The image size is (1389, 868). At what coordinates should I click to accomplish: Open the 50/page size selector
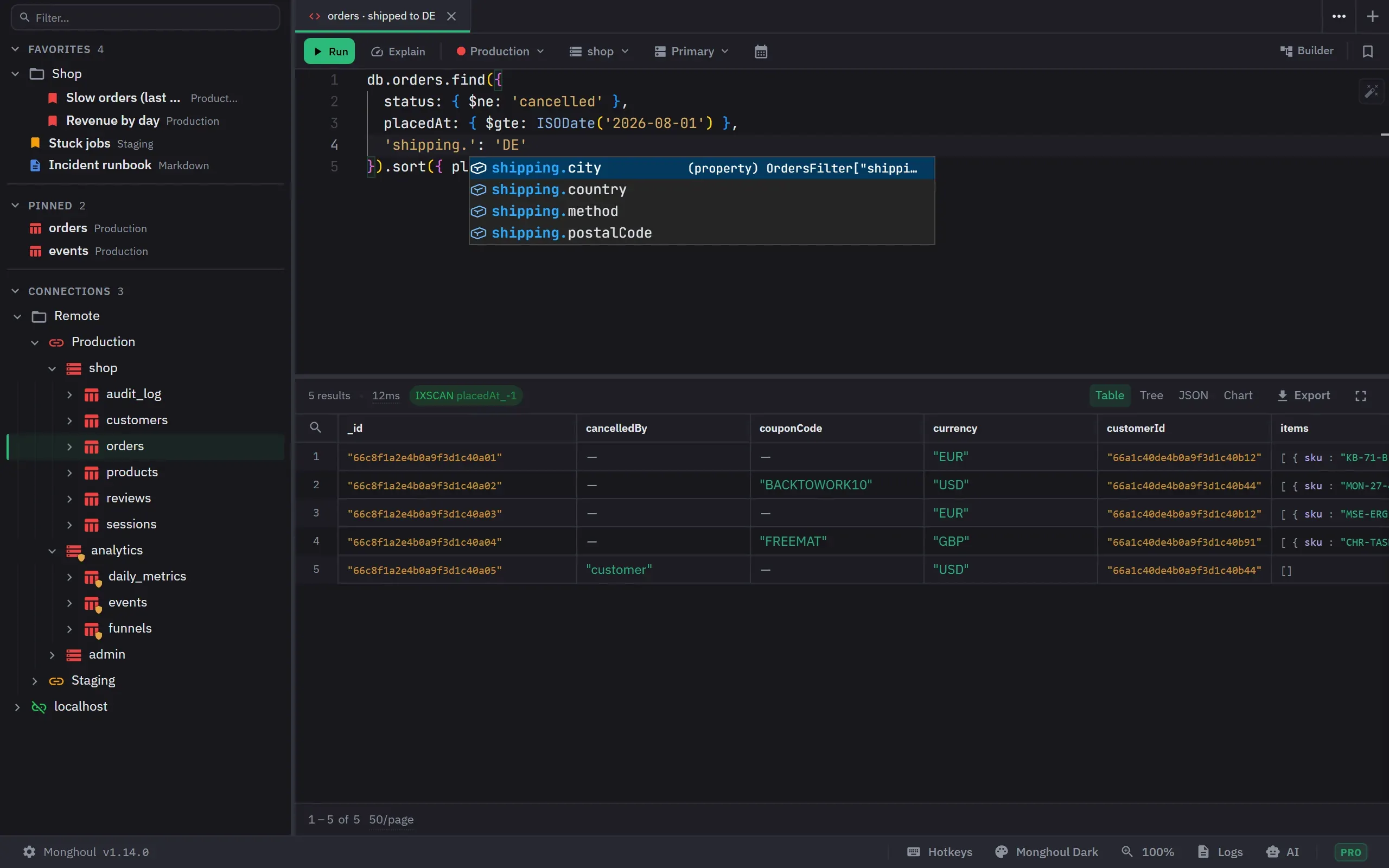point(391,820)
